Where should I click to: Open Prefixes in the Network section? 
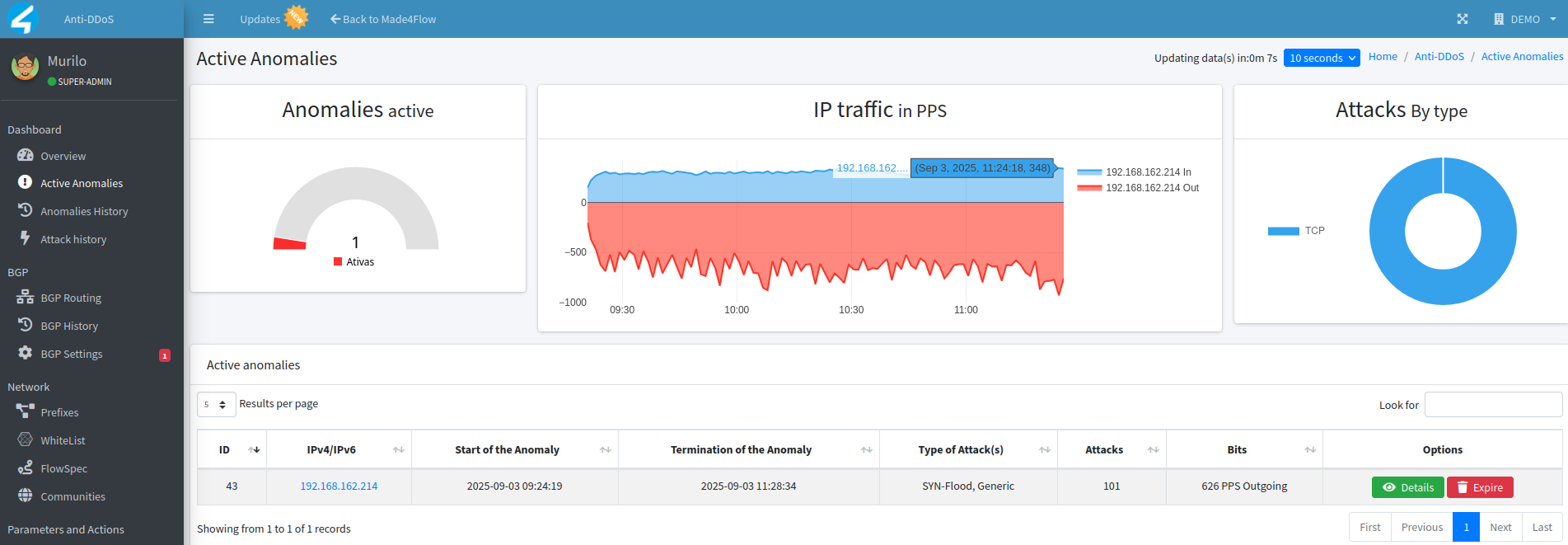click(59, 412)
